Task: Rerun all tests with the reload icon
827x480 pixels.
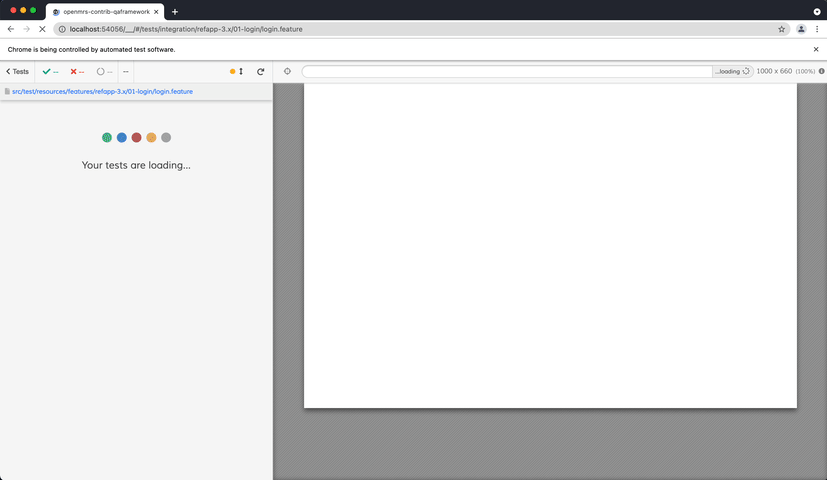Action: pos(261,71)
